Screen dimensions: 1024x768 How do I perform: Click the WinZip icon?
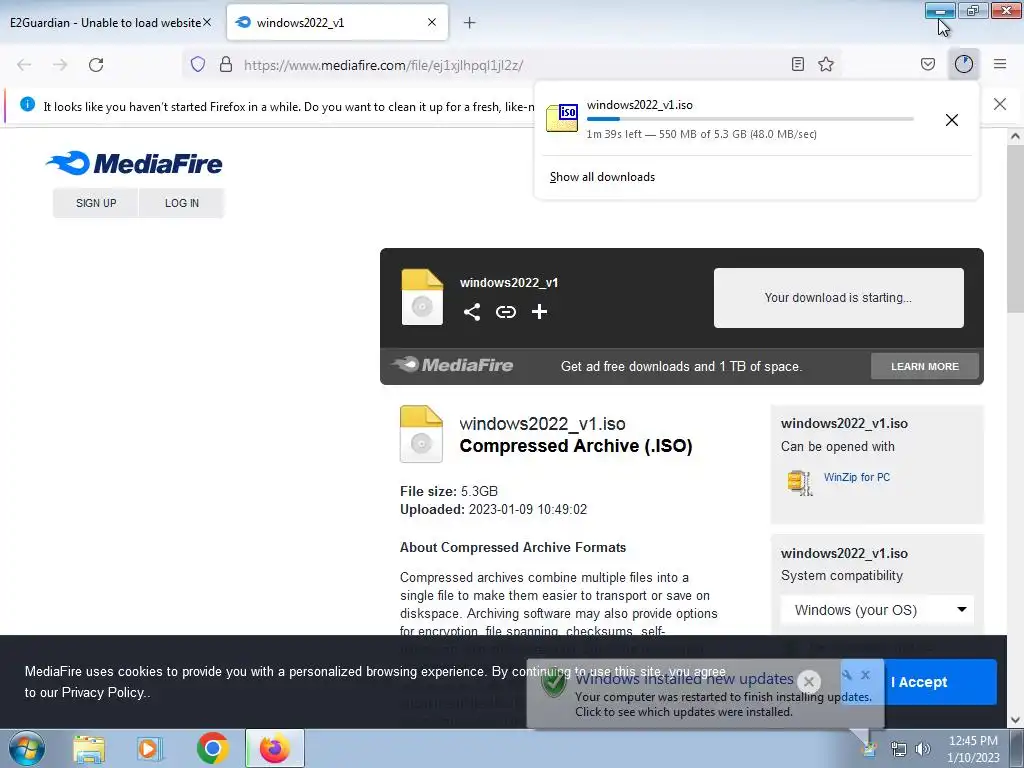click(x=800, y=483)
